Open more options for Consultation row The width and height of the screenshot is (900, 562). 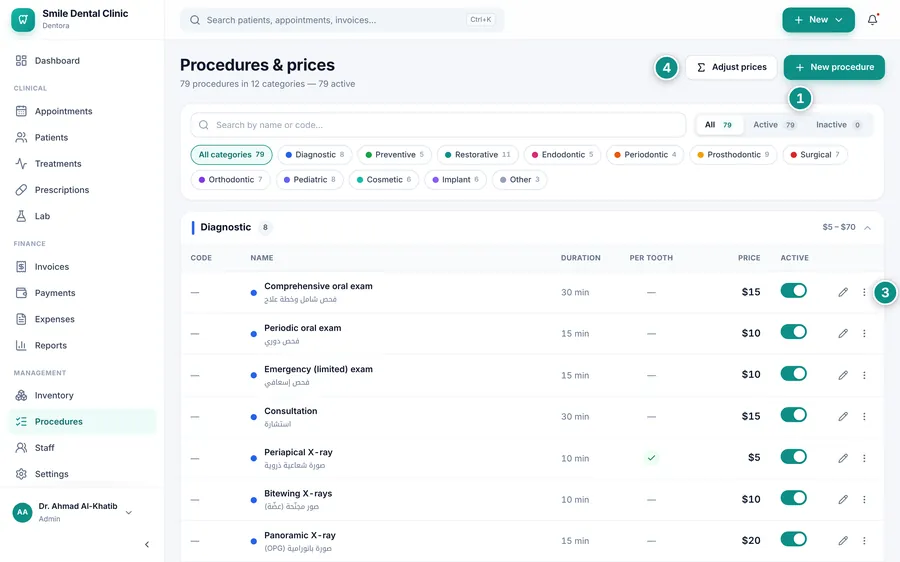click(x=864, y=417)
